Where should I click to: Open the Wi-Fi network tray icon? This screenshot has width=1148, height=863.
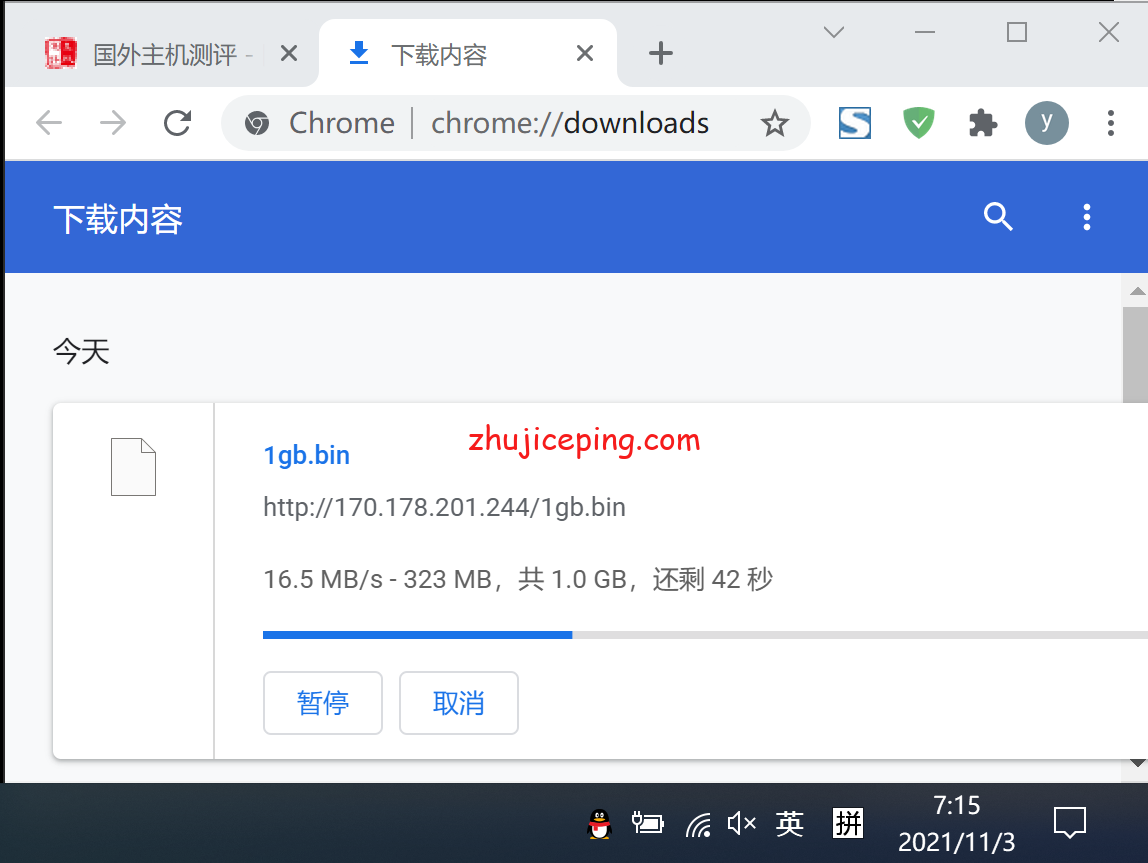tap(698, 825)
